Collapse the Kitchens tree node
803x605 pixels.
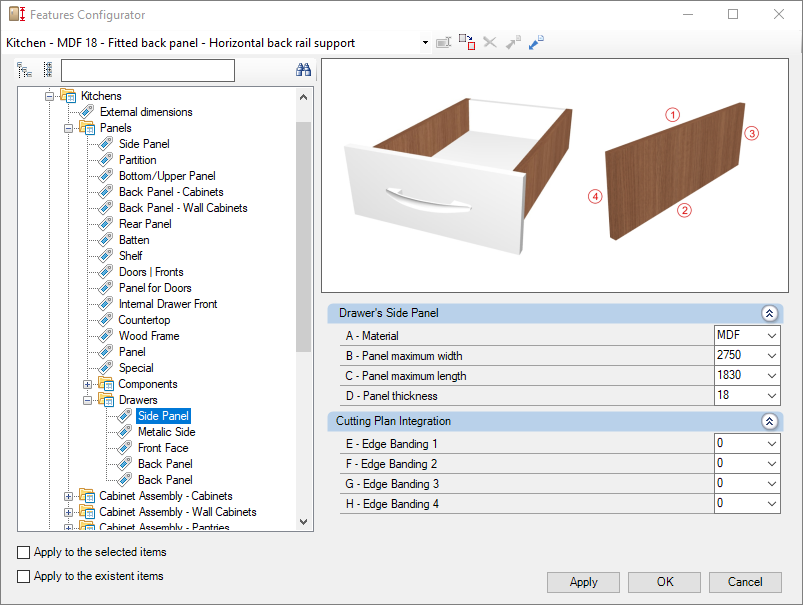point(49,96)
